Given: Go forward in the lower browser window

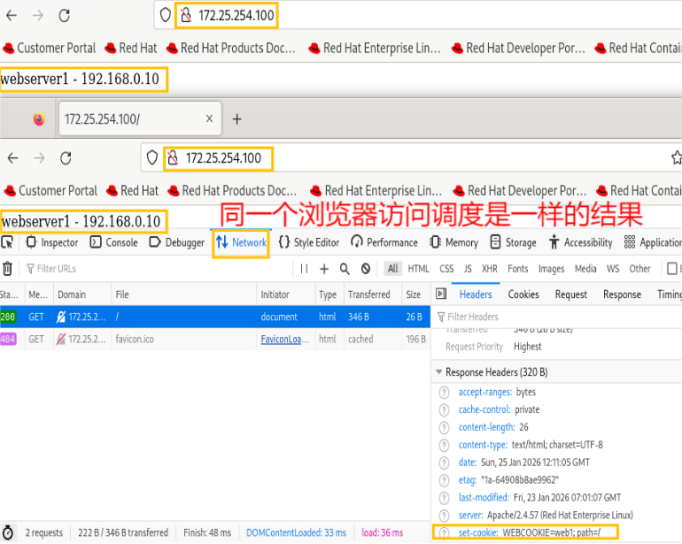Looking at the screenshot, I should click(39, 158).
